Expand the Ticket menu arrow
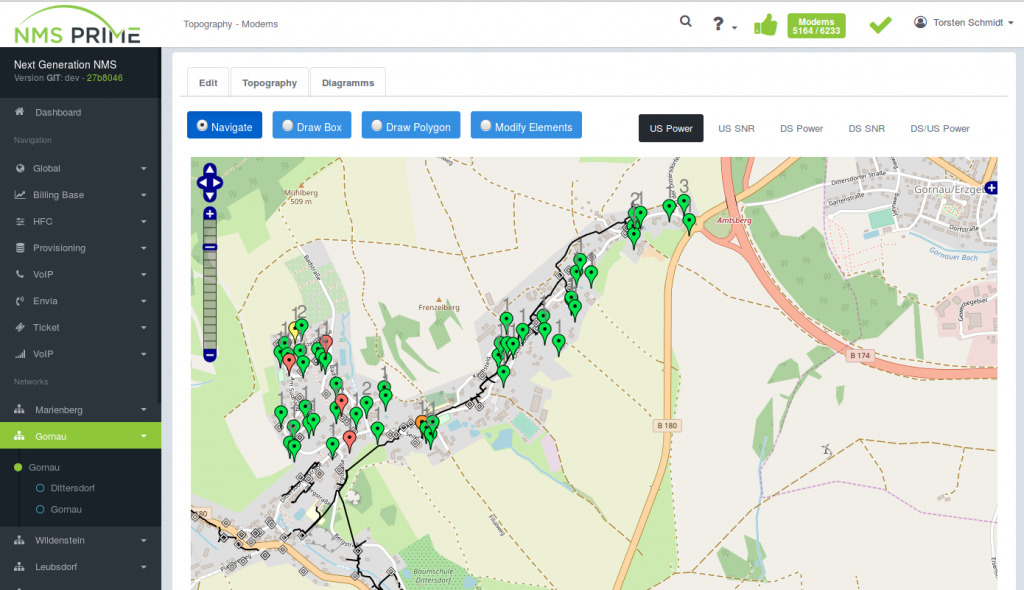This screenshot has width=1024, height=590. pos(144,327)
